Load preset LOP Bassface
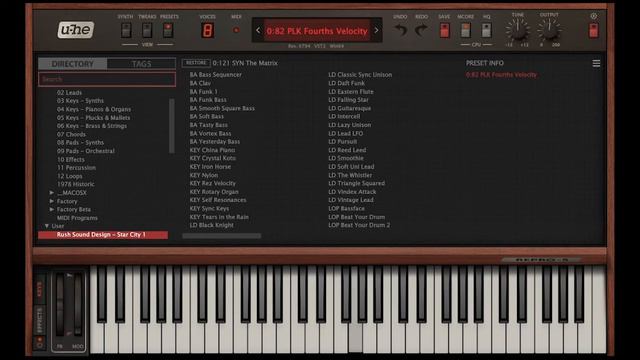This screenshot has height=360, width=640. (x=347, y=209)
